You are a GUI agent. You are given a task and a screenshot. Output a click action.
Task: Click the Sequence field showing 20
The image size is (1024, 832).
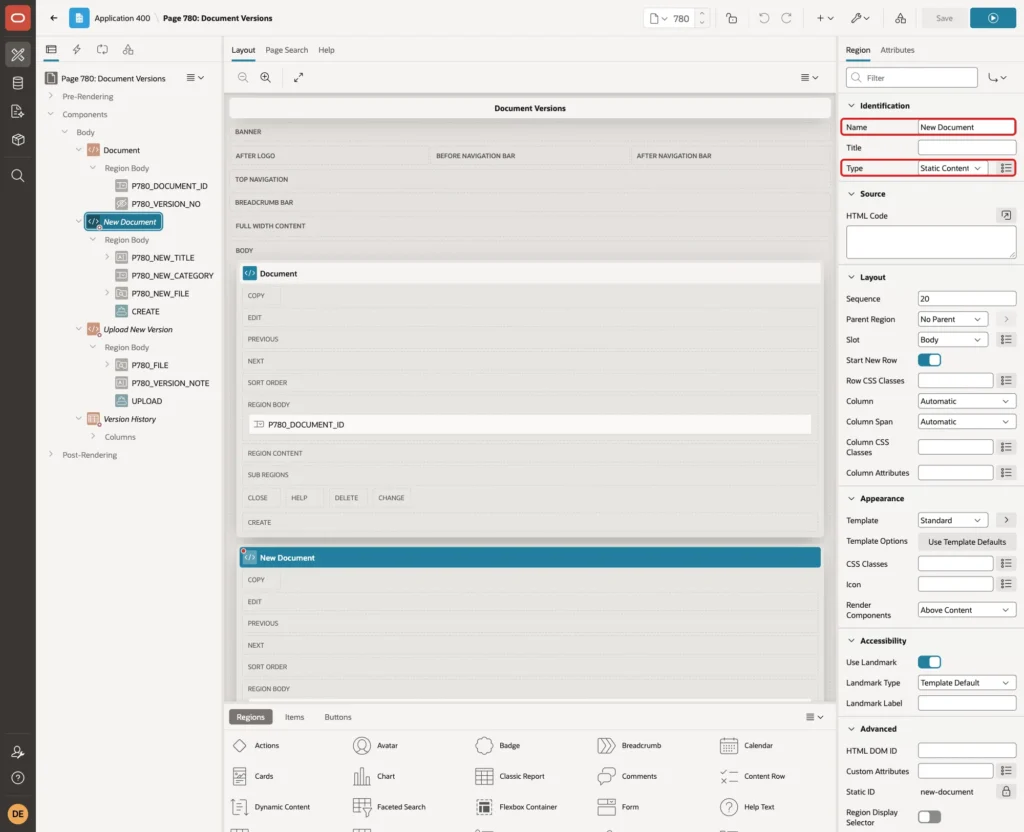(966, 298)
